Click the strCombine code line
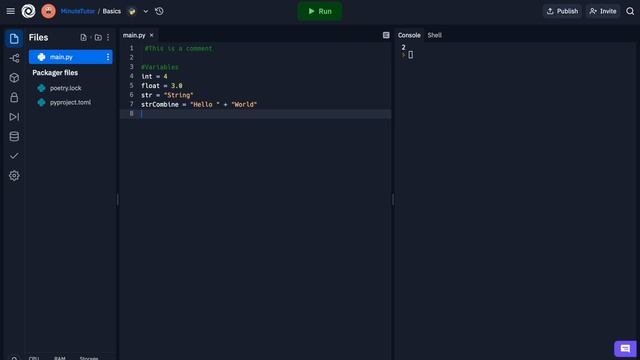Screen dimensions: 640x360 click(x=199, y=104)
